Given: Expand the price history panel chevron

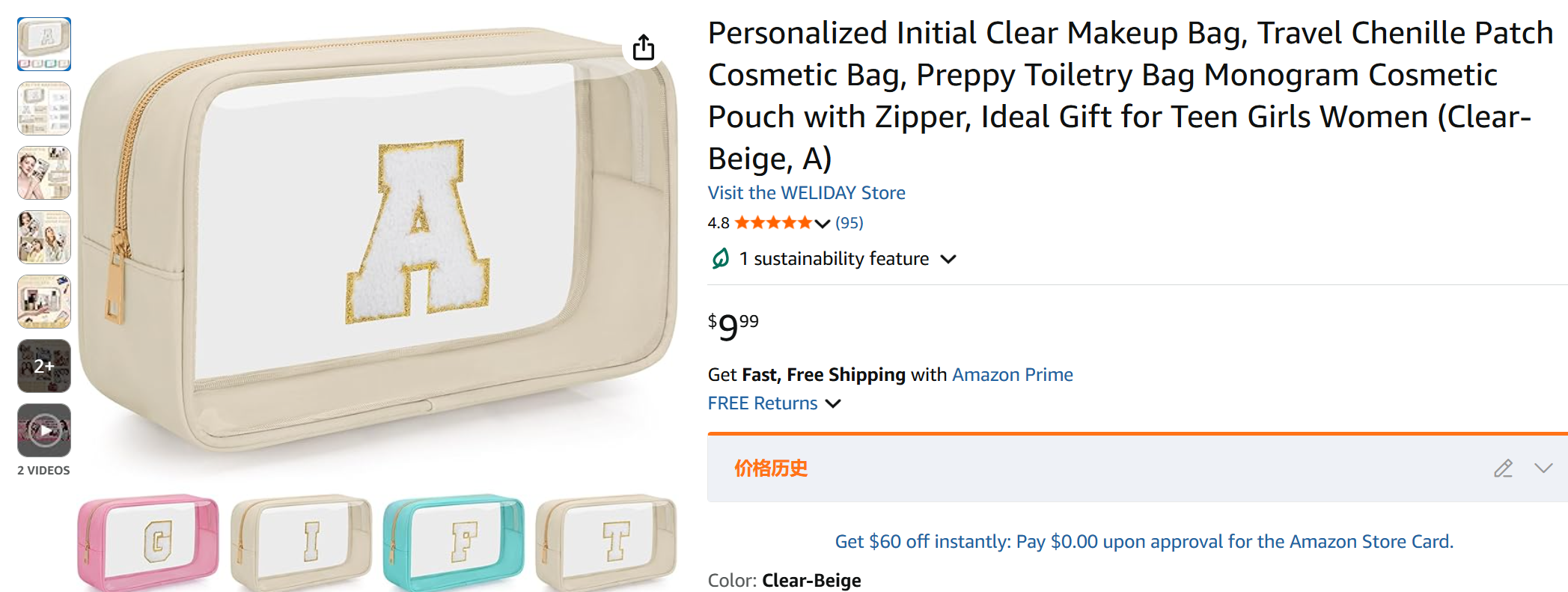Looking at the screenshot, I should coord(1543,469).
